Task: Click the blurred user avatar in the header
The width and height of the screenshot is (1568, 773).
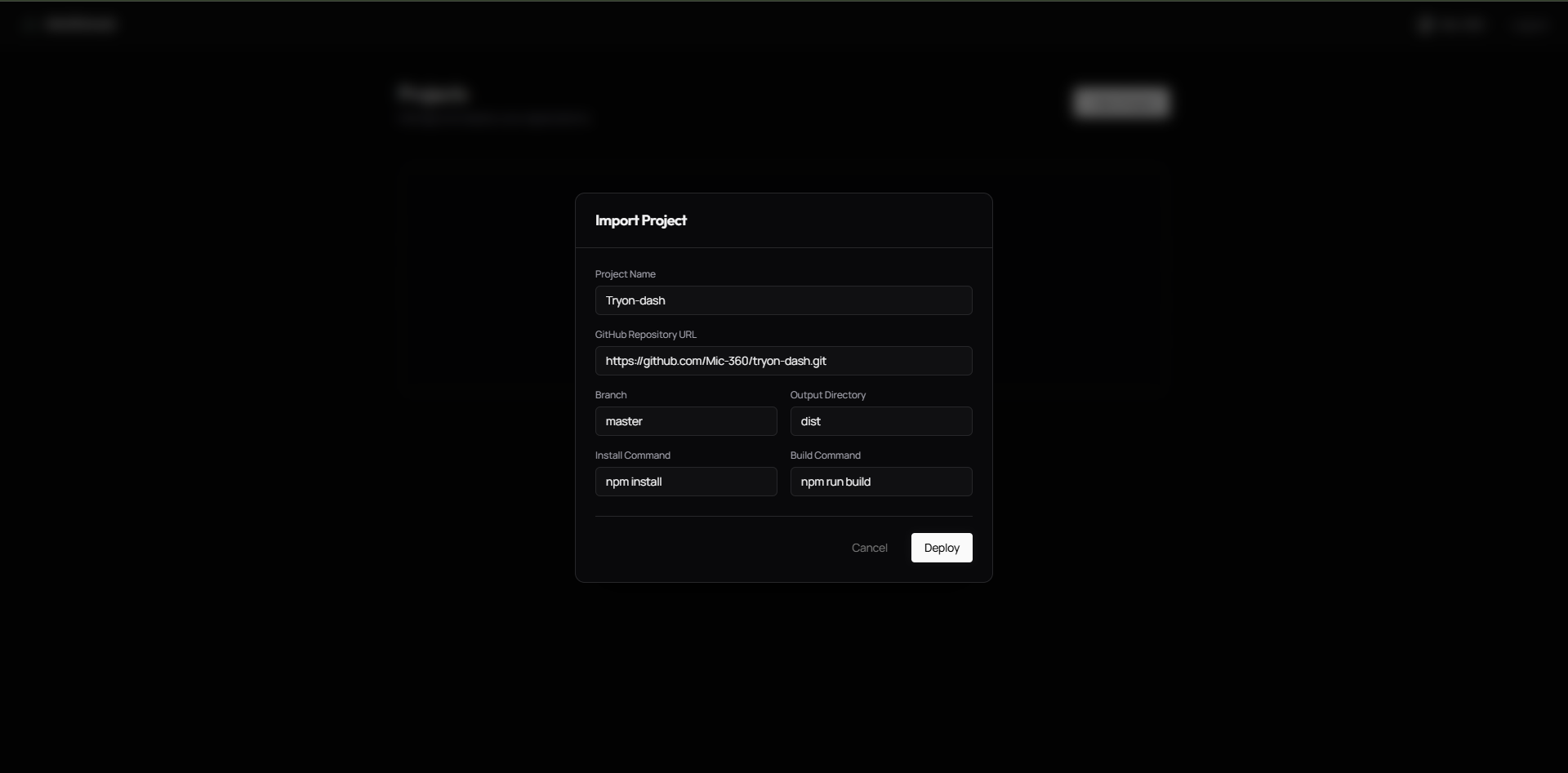Action: click(1427, 25)
